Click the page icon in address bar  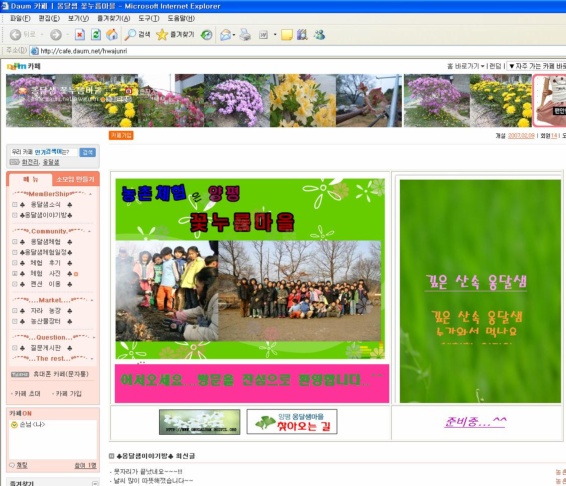point(35,51)
